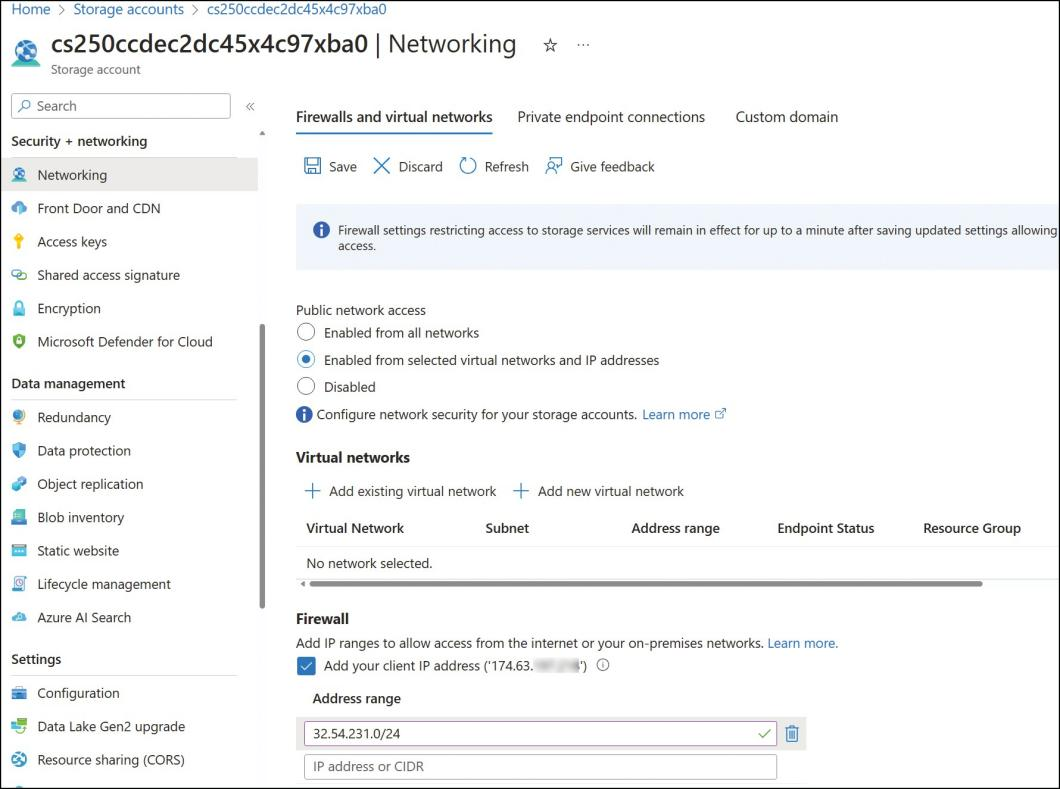Click the left arrow of table scrollbar
Screen dimensions: 1060x789
(303, 583)
